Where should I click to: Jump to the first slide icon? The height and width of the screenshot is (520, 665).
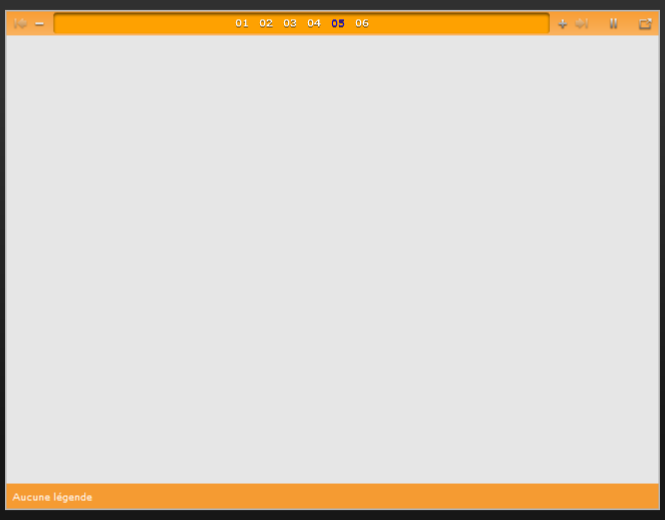tap(20, 23)
